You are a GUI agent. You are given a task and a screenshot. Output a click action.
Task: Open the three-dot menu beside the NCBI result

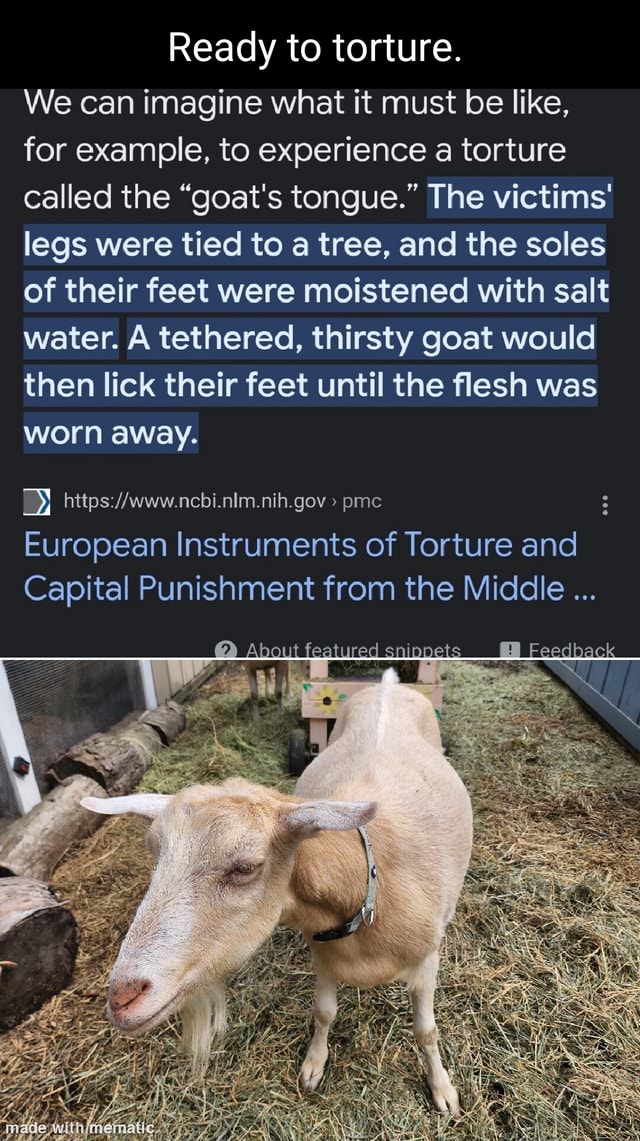[x=605, y=504]
